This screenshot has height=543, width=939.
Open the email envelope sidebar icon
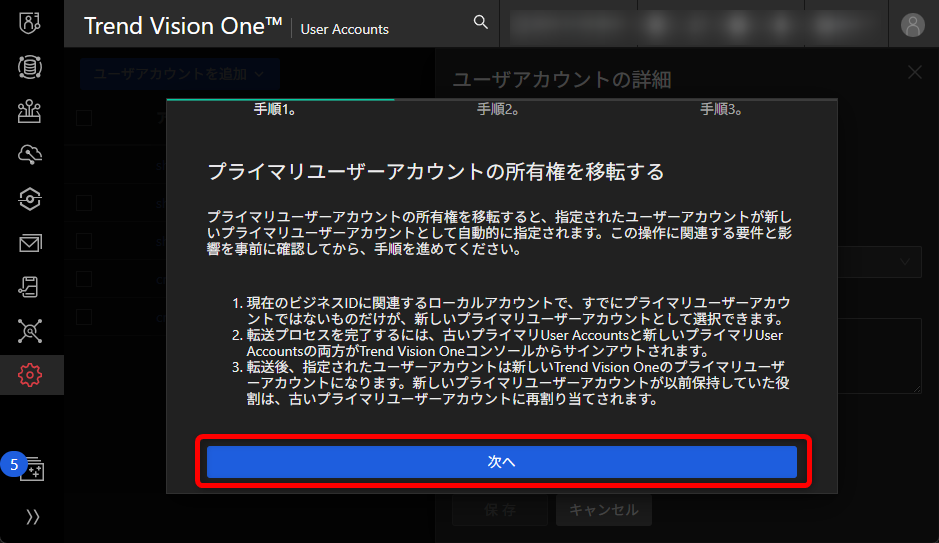[29, 244]
